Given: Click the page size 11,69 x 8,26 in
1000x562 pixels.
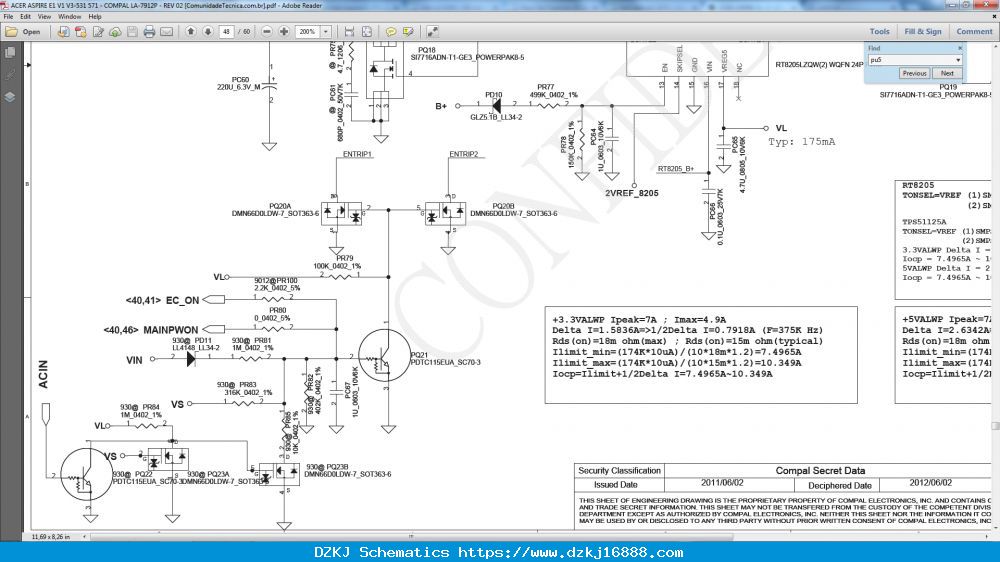Looking at the screenshot, I should (x=50, y=536).
